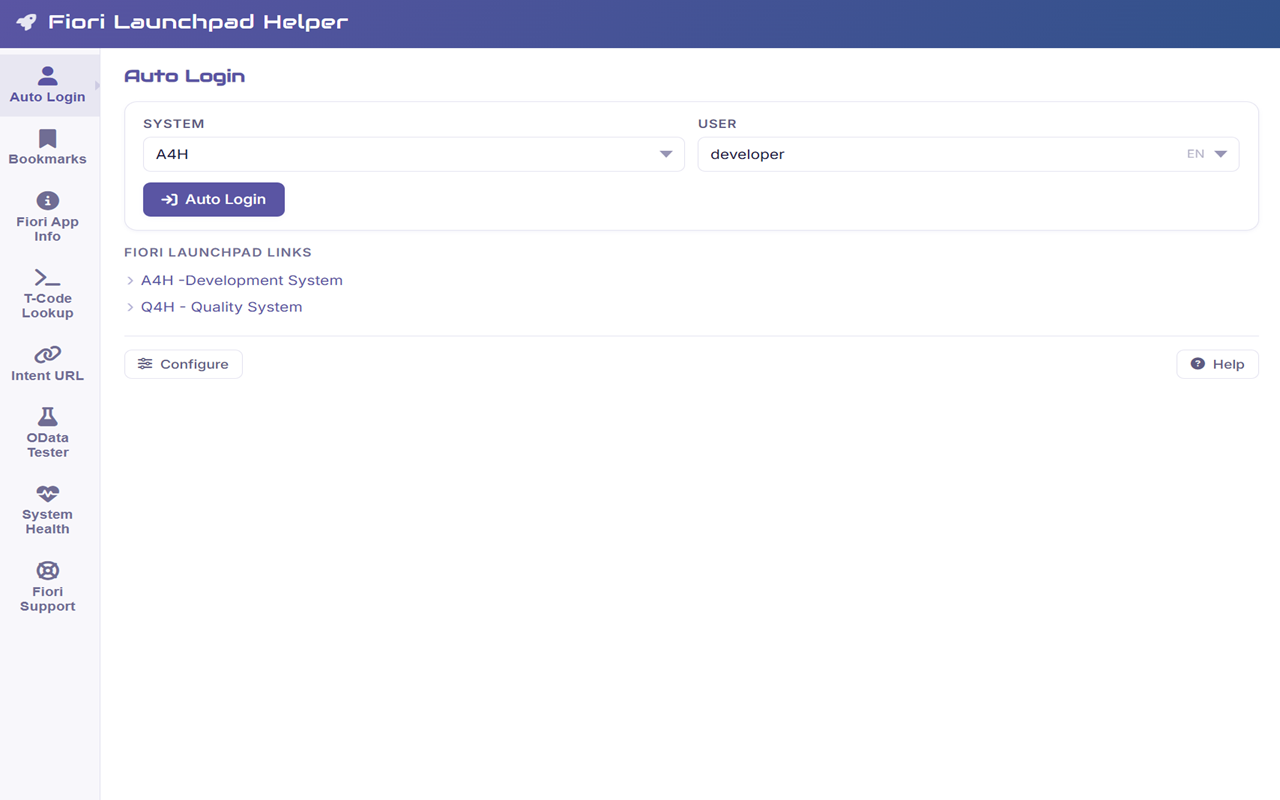Go to the Fiori Support label

(48, 599)
